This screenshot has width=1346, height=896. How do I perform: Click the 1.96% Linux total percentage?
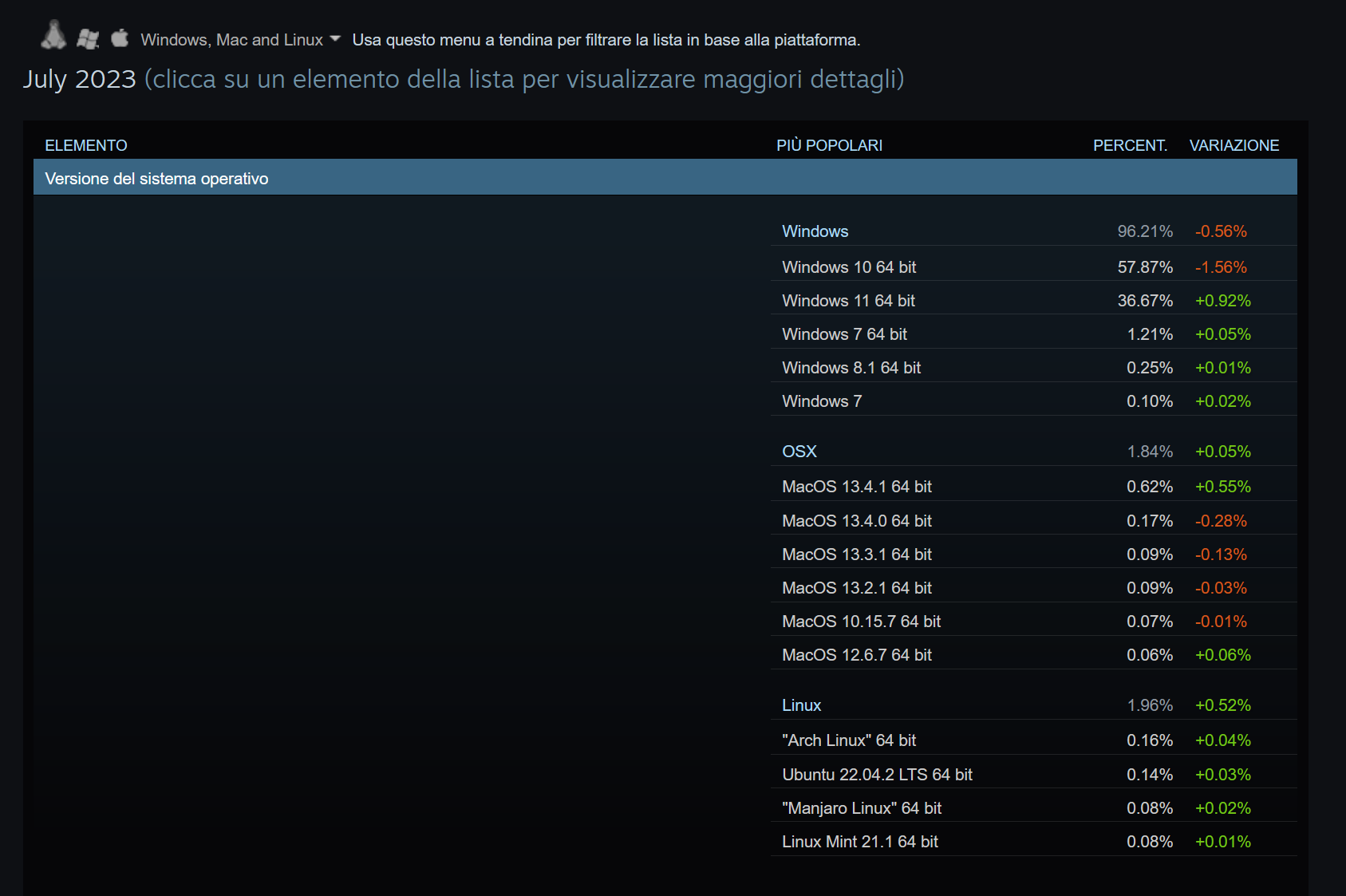1150,705
